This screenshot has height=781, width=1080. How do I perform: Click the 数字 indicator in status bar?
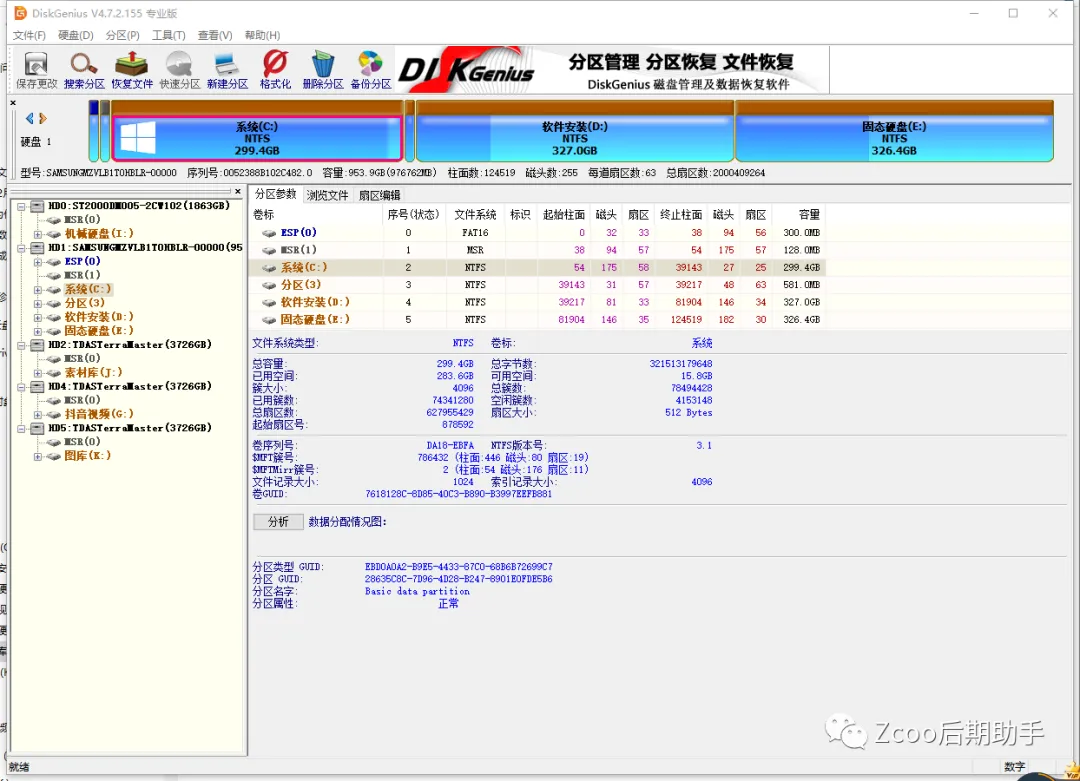(1015, 767)
